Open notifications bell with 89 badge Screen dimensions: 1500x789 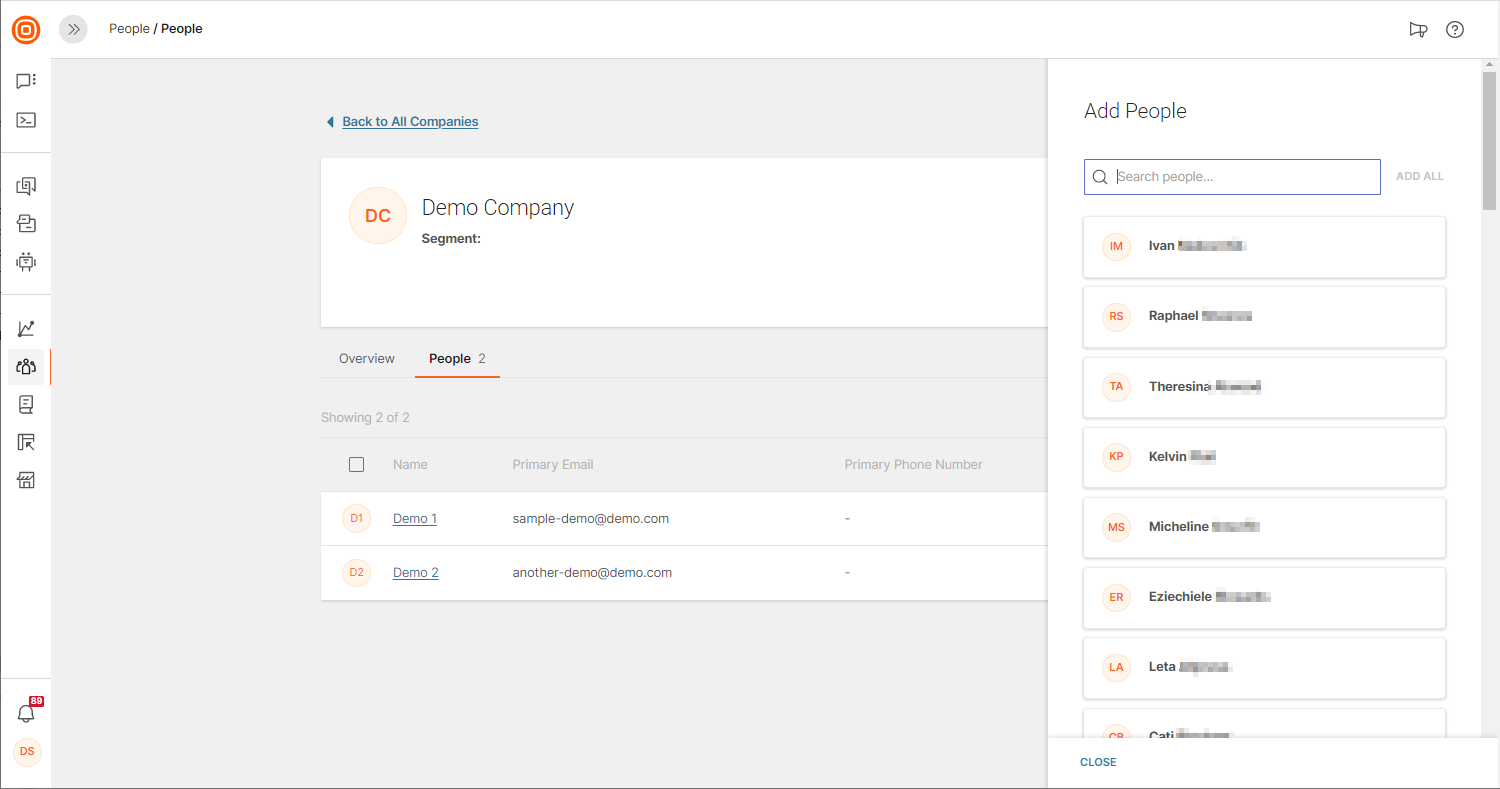(x=26, y=713)
